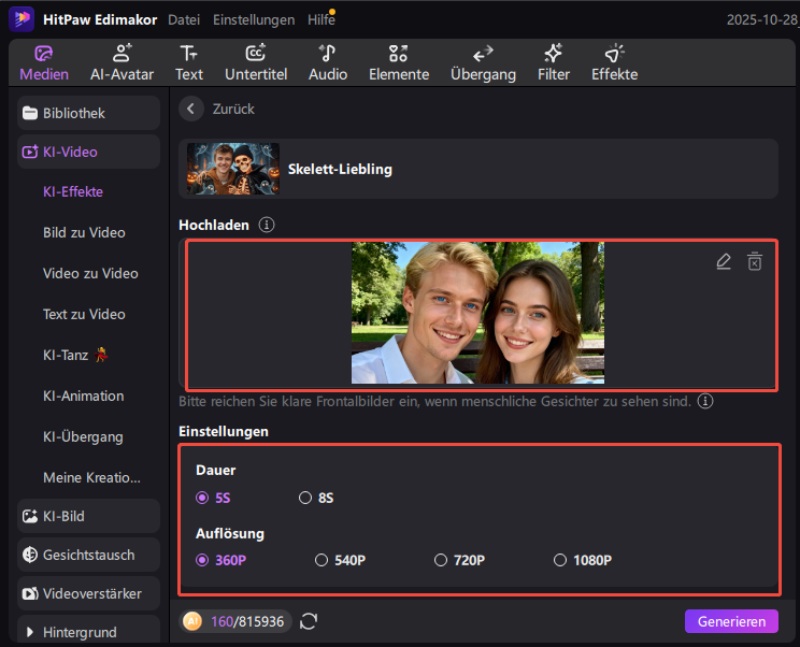Open the Einstellungen menu
This screenshot has height=647, width=800.
pyautogui.click(x=254, y=20)
